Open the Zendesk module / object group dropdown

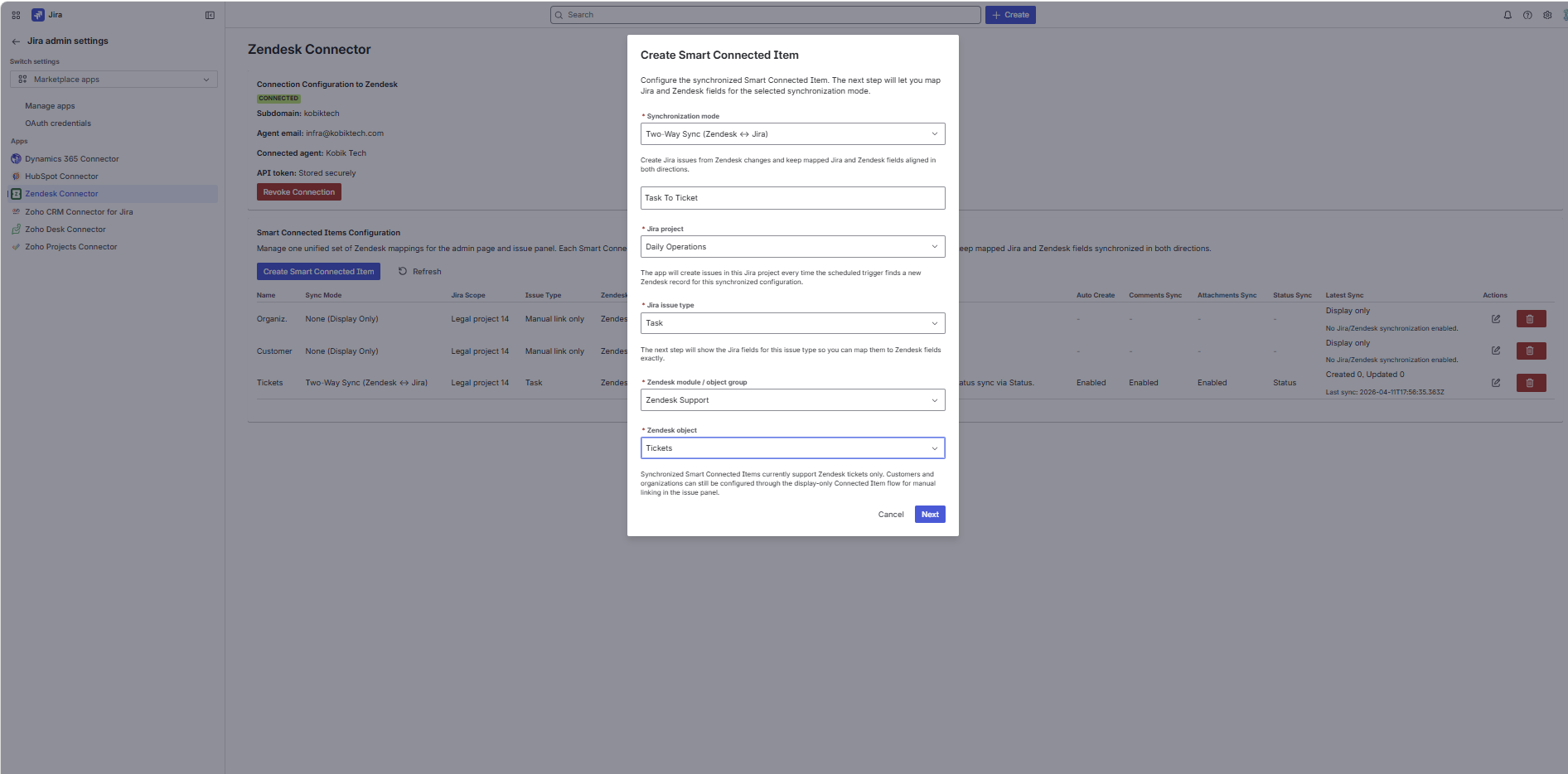pyautogui.click(x=792, y=400)
